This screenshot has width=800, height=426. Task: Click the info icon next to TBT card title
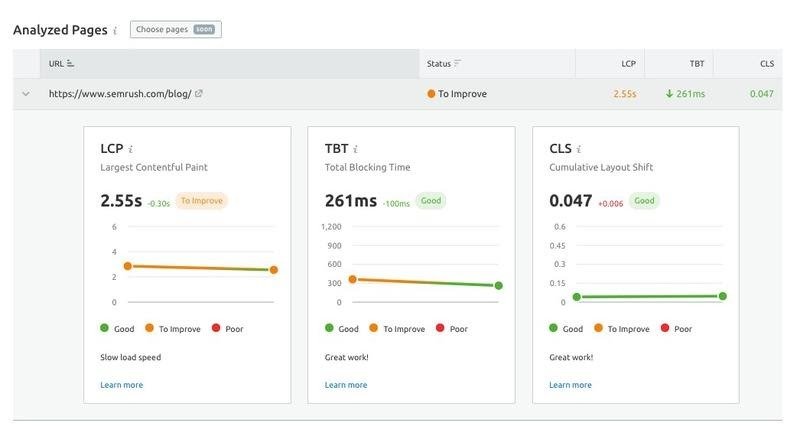tap(355, 149)
